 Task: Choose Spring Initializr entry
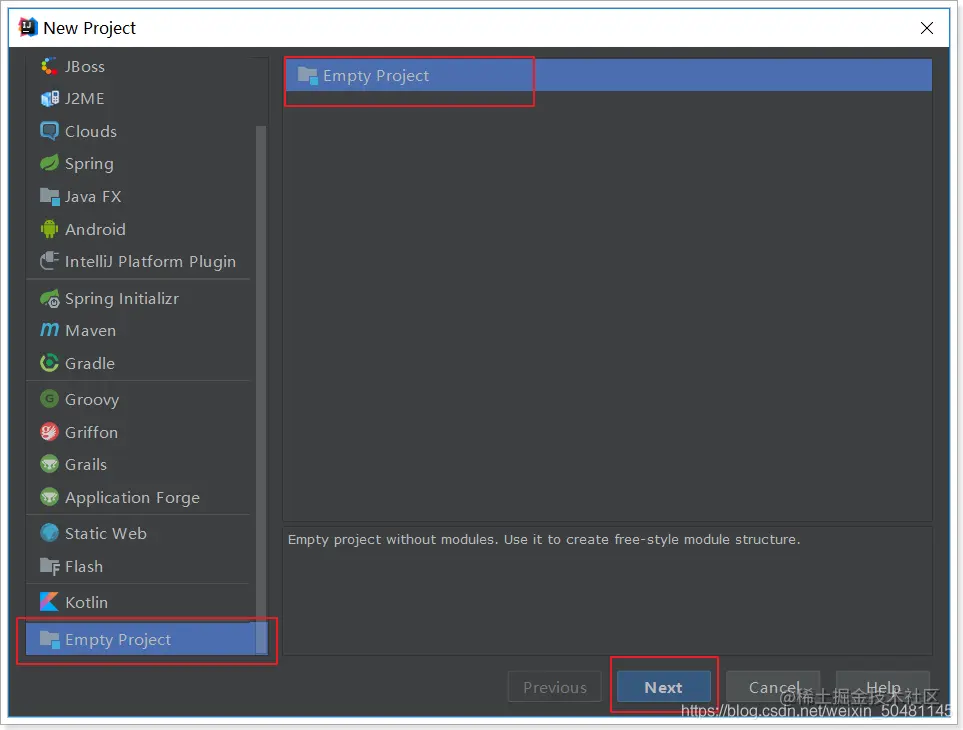pyautogui.click(x=140, y=298)
